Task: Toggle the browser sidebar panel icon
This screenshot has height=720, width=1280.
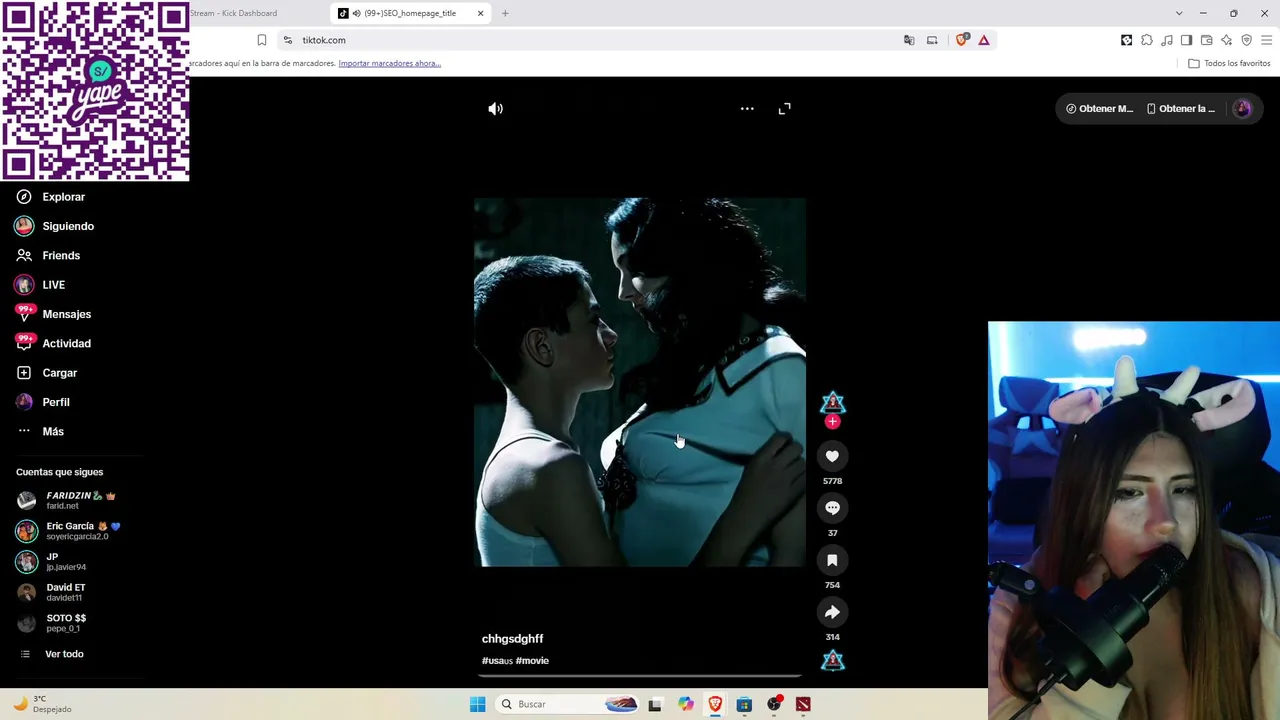Action: (x=1186, y=40)
